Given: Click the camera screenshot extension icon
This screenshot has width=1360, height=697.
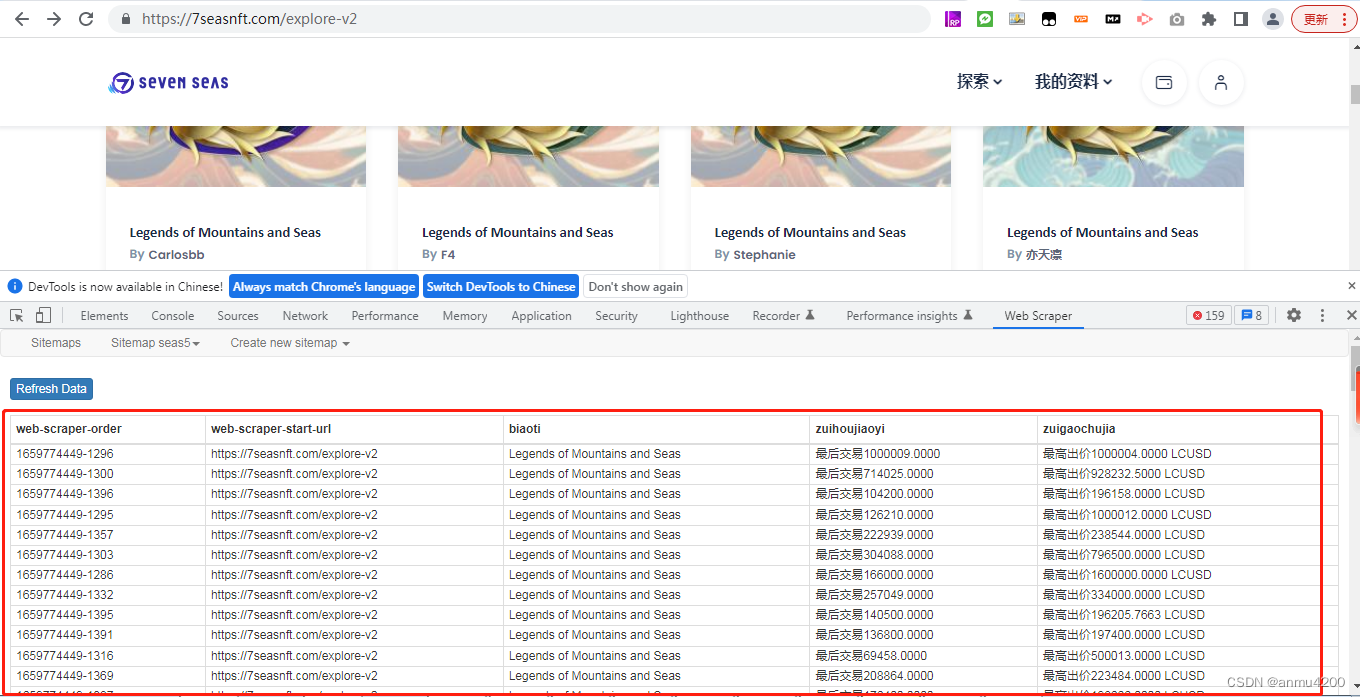Looking at the screenshot, I should coord(1177,19).
